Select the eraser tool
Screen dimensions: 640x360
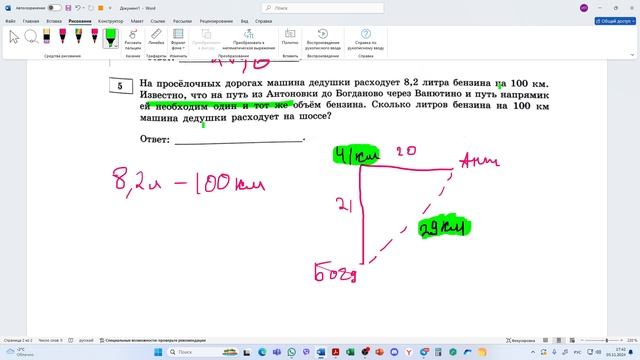pyautogui.click(x=47, y=36)
